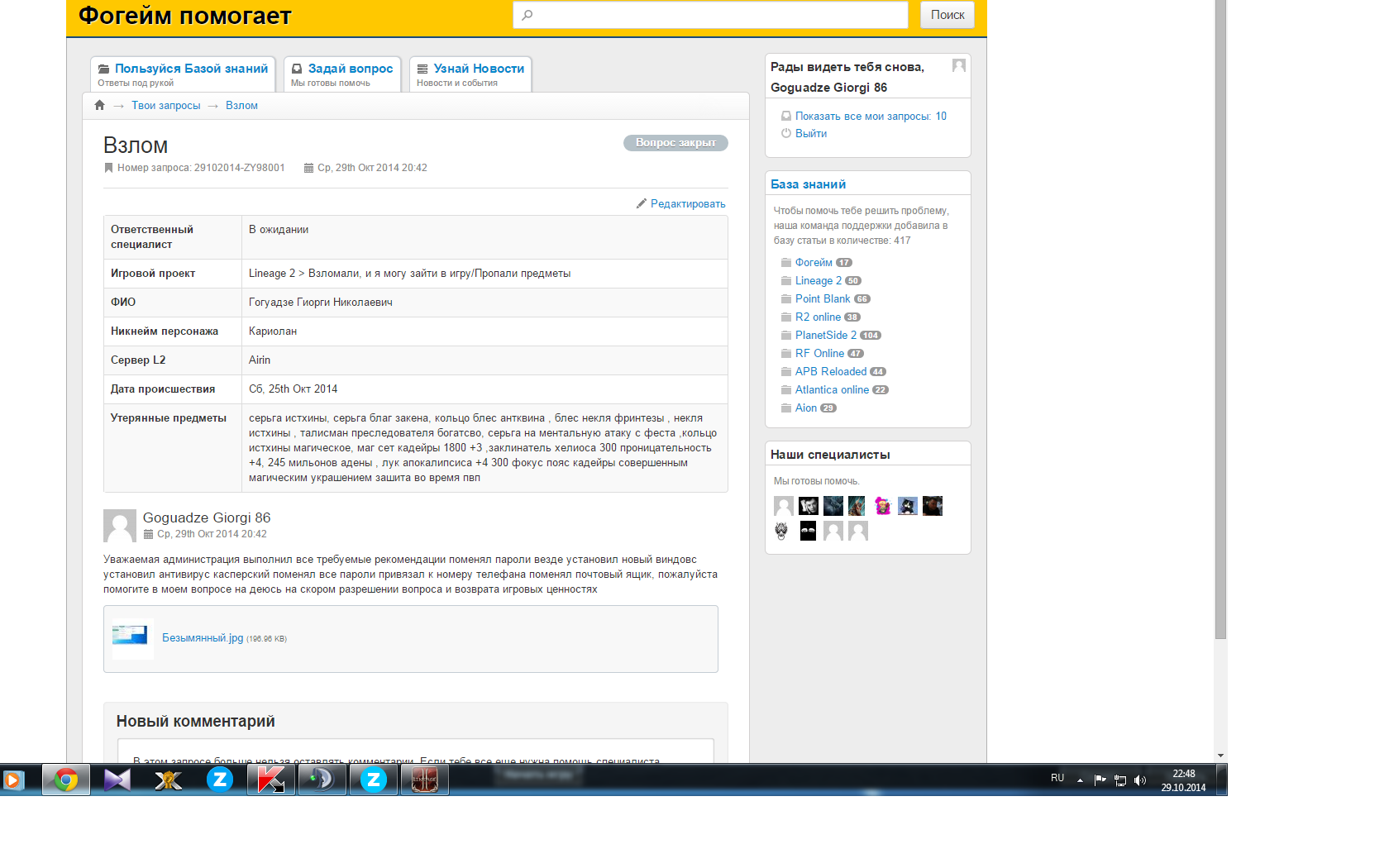Screen dimensions: 1389x868
Task: Click 'Выйти' logout link
Action: (x=811, y=134)
